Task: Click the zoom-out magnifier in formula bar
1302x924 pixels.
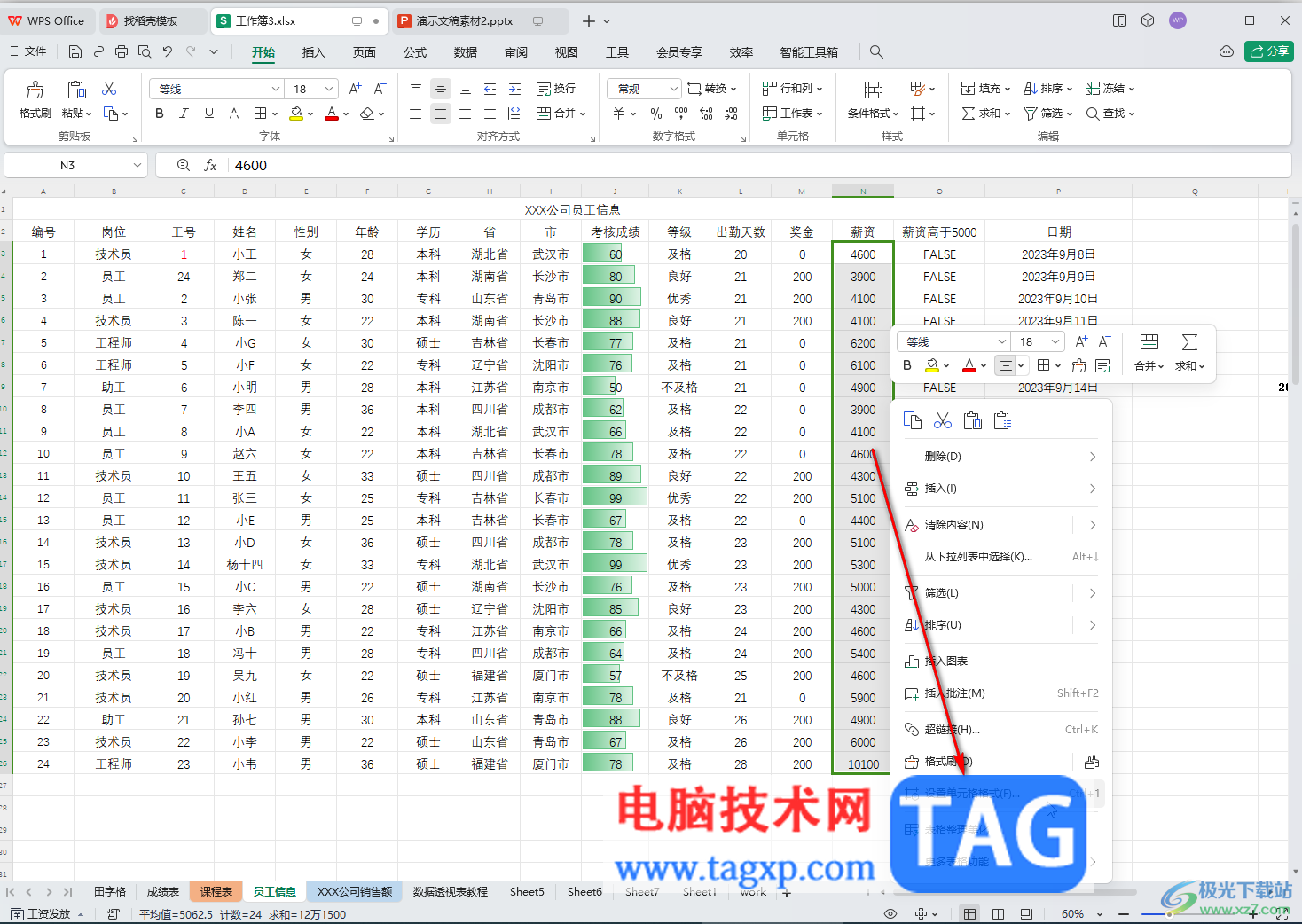Action: [x=184, y=165]
